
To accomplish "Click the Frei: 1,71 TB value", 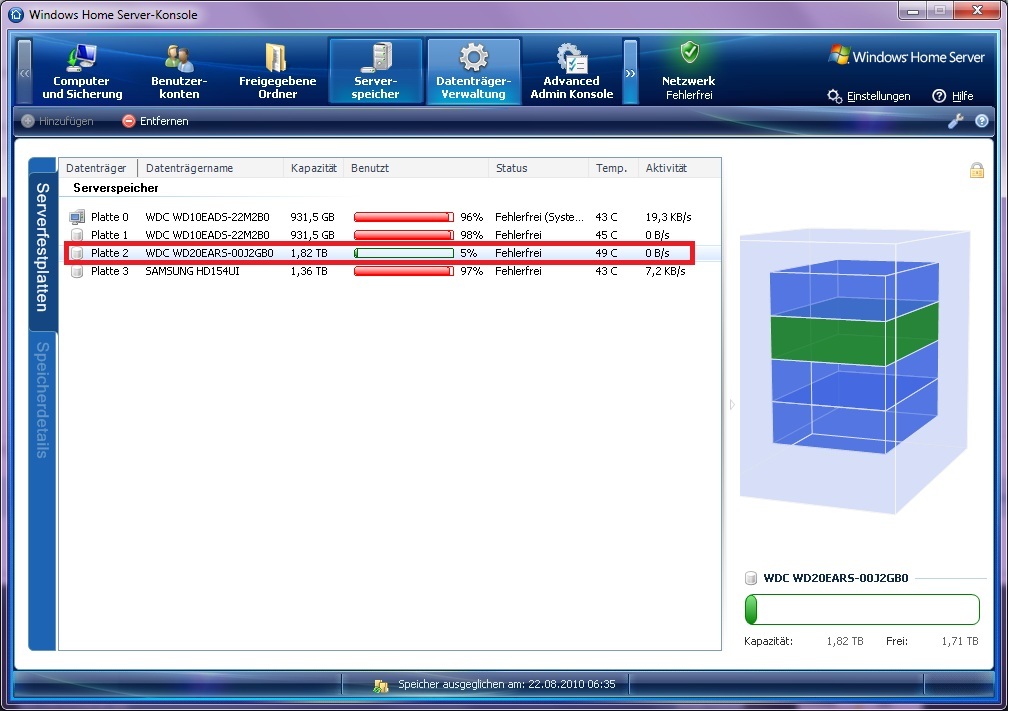I will tap(959, 641).
